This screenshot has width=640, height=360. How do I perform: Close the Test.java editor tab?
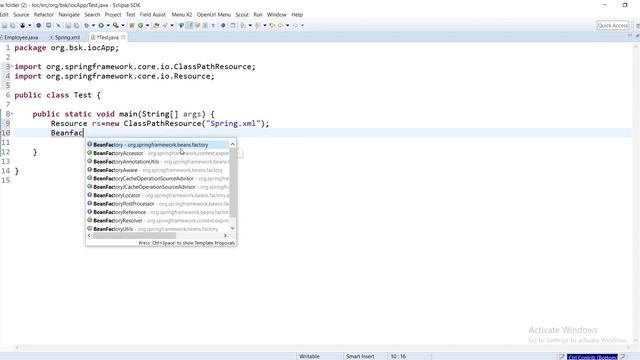(x=123, y=37)
